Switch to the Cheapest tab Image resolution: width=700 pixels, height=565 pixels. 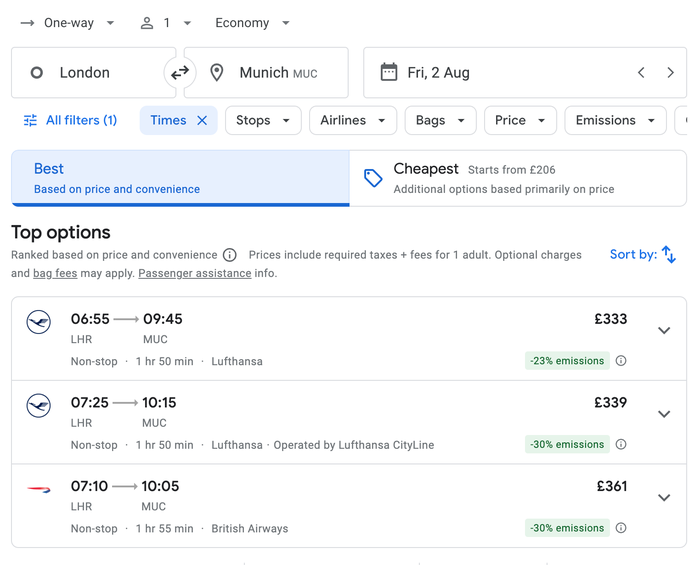pos(518,179)
